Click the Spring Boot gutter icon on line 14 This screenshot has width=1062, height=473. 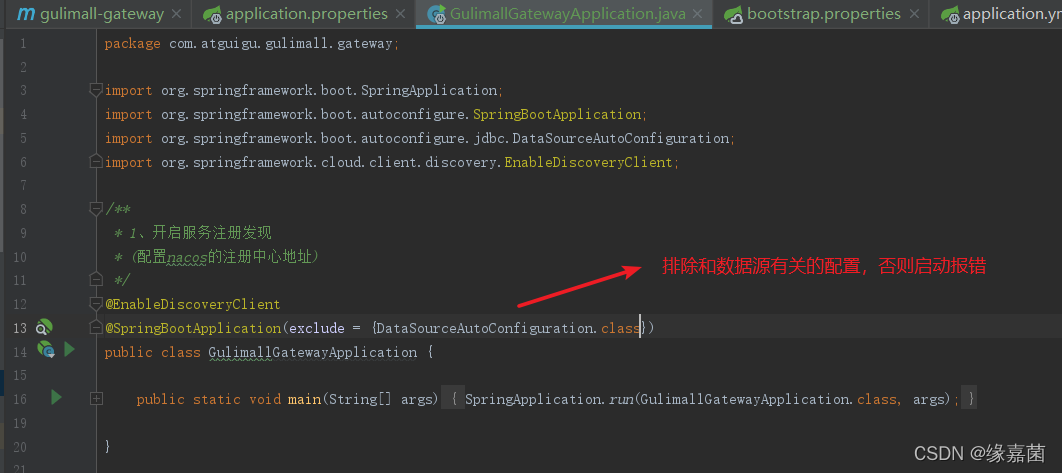(x=45, y=350)
